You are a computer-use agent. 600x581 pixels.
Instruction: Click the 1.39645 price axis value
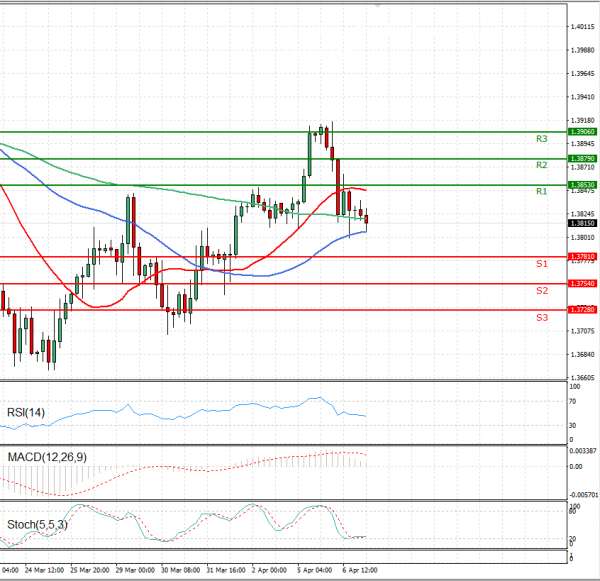pos(582,73)
